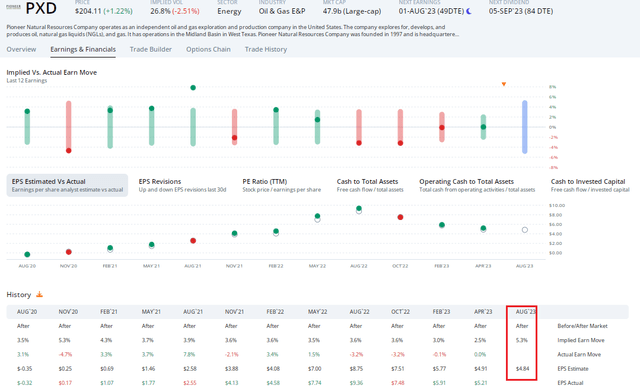Open the Overview tab

tap(21, 49)
